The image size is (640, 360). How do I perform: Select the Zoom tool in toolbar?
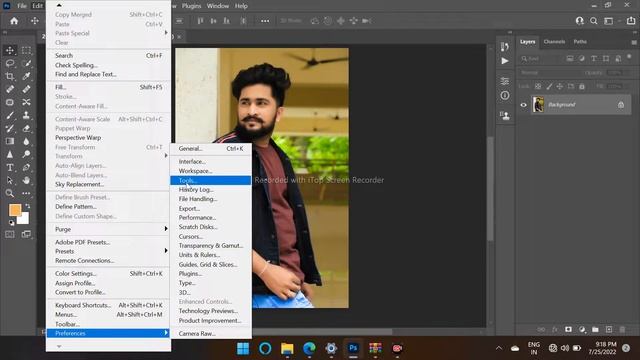pyautogui.click(x=10, y=193)
